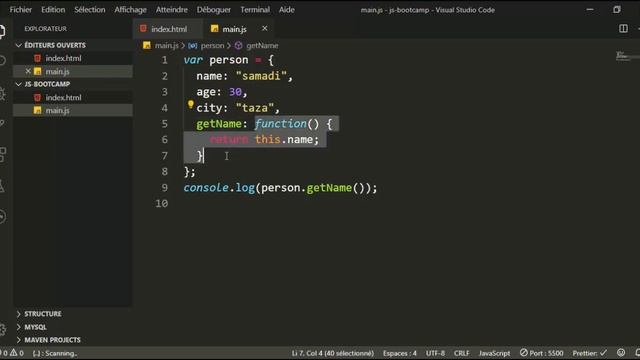Click this.name on line 6

(284, 140)
